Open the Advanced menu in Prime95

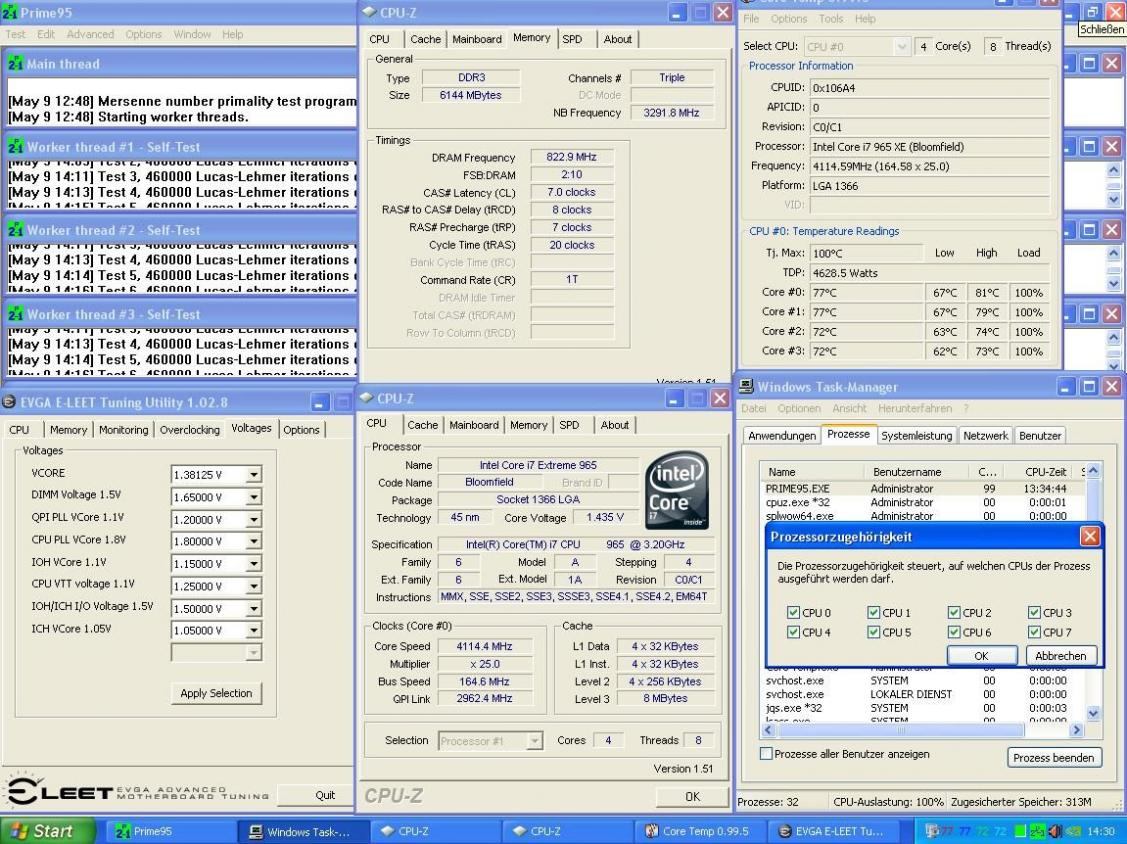point(90,34)
